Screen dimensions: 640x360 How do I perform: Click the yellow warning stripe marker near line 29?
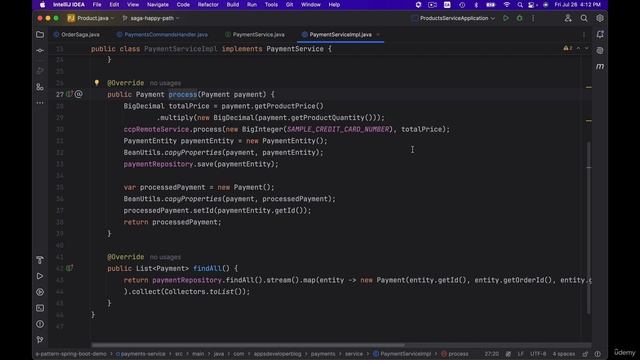(589, 121)
